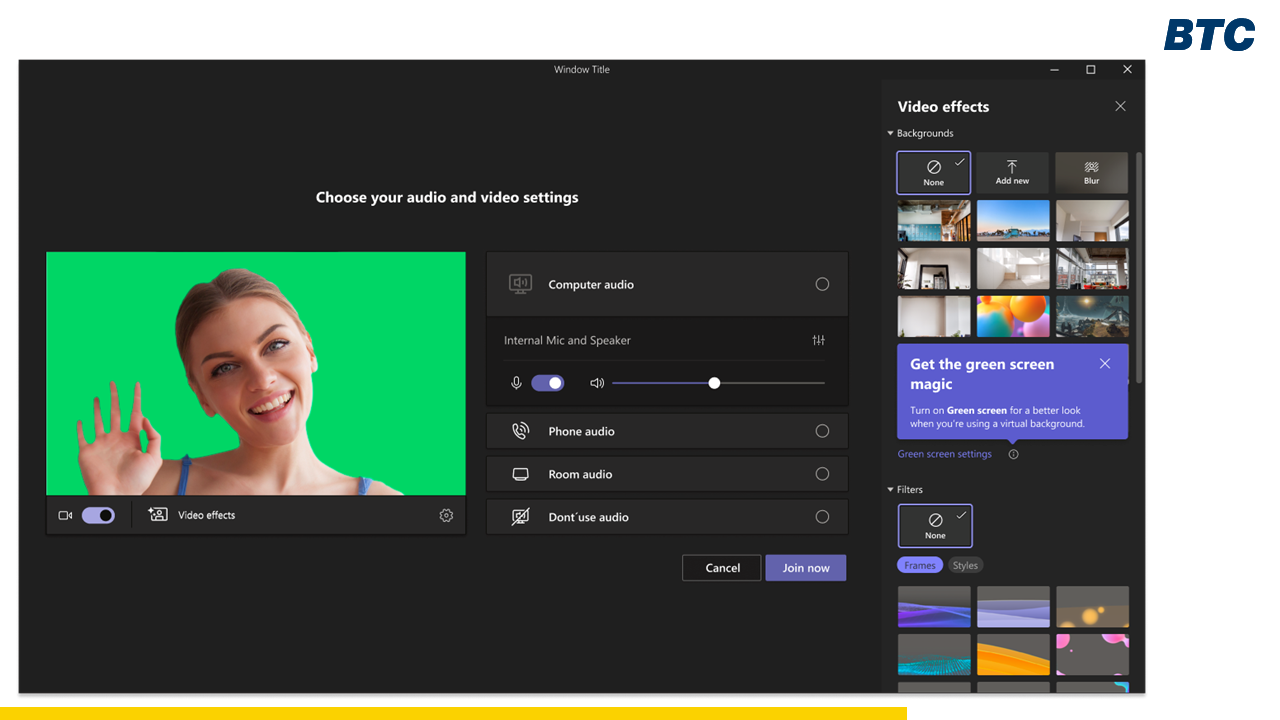The image size is (1280, 720).
Task: Pick the teal dotted wave frame
Action: click(934, 654)
